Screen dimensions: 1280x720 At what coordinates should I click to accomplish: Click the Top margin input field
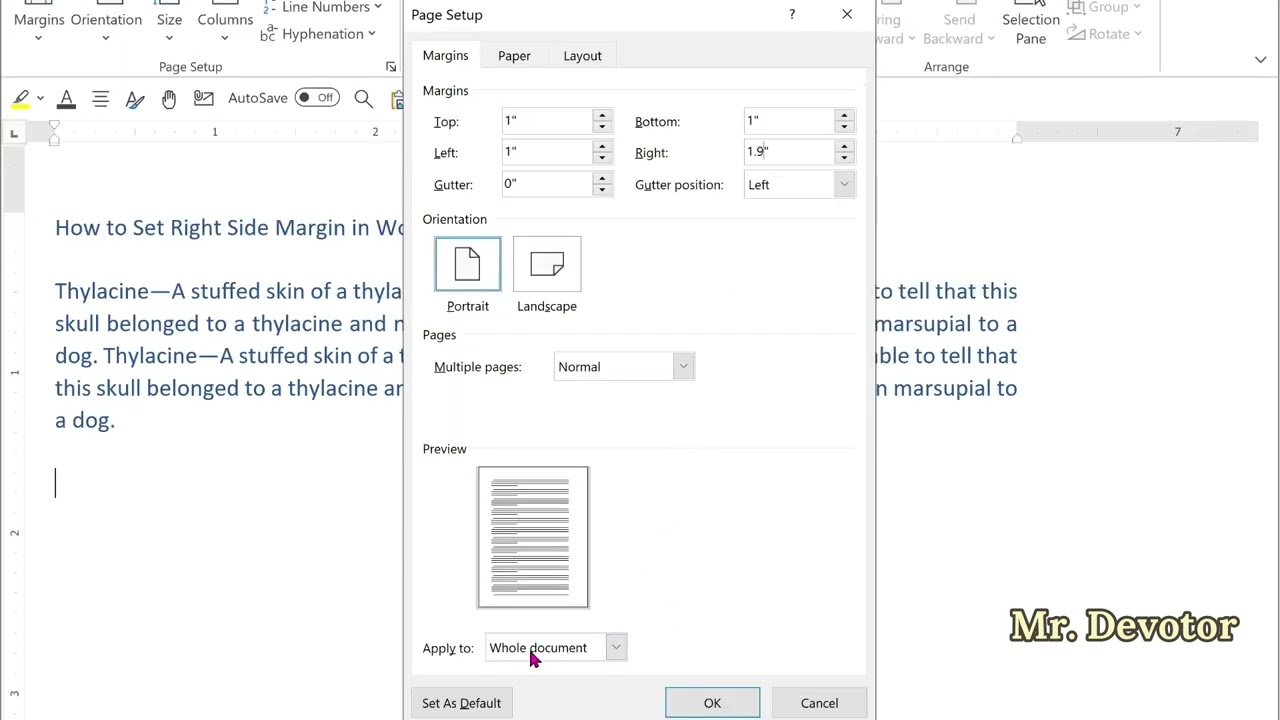547,121
